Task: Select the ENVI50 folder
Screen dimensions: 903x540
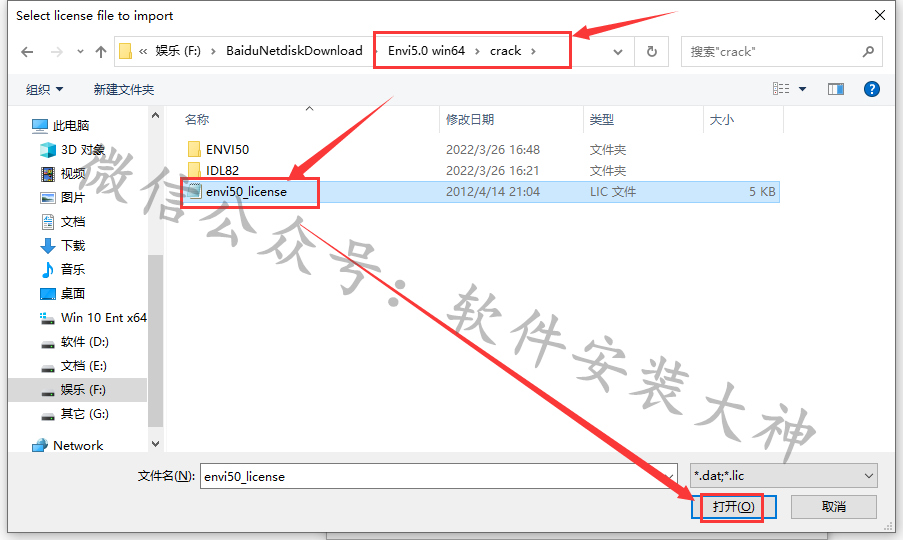Action: (227, 150)
